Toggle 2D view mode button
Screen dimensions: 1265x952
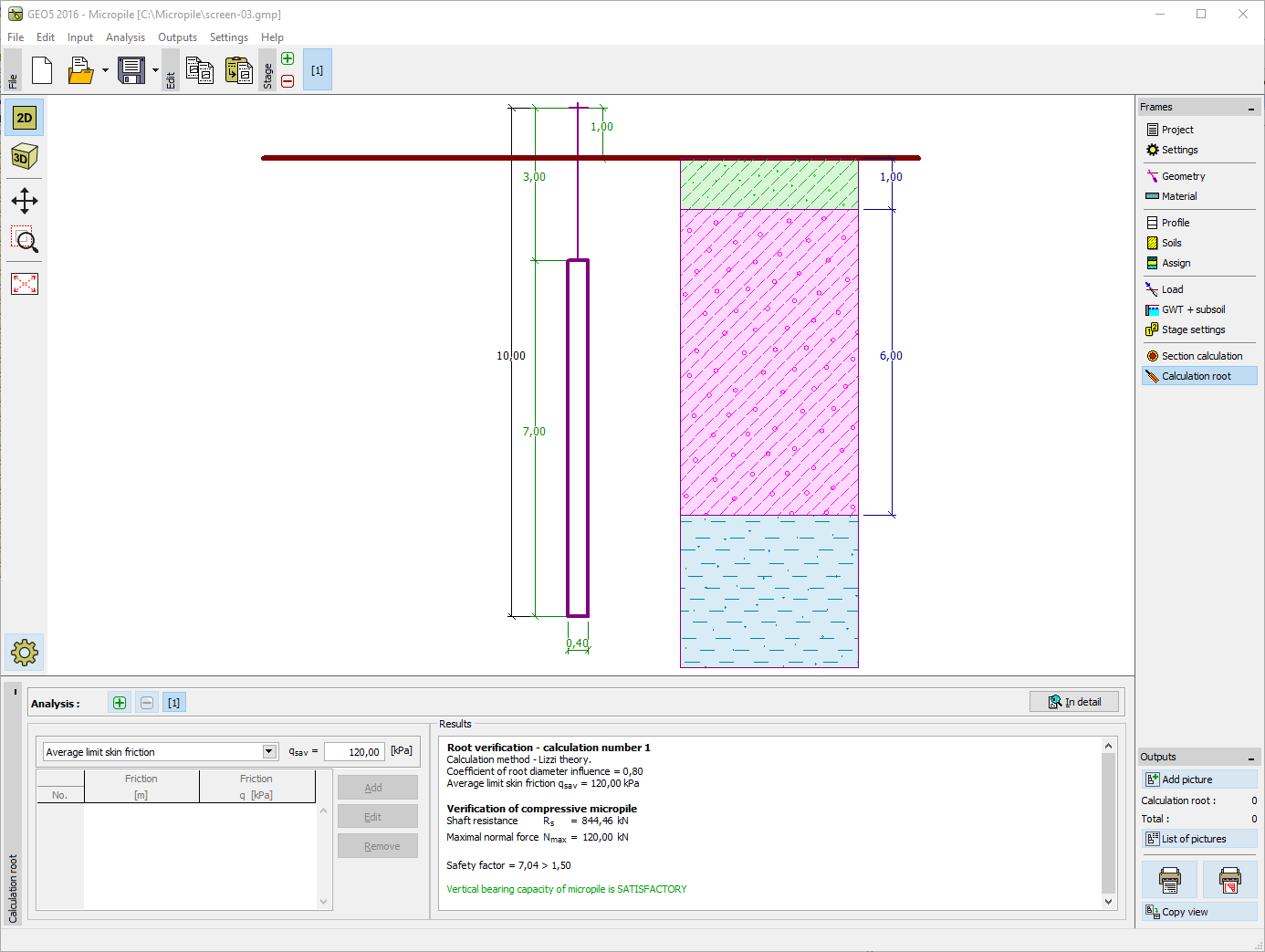click(25, 118)
